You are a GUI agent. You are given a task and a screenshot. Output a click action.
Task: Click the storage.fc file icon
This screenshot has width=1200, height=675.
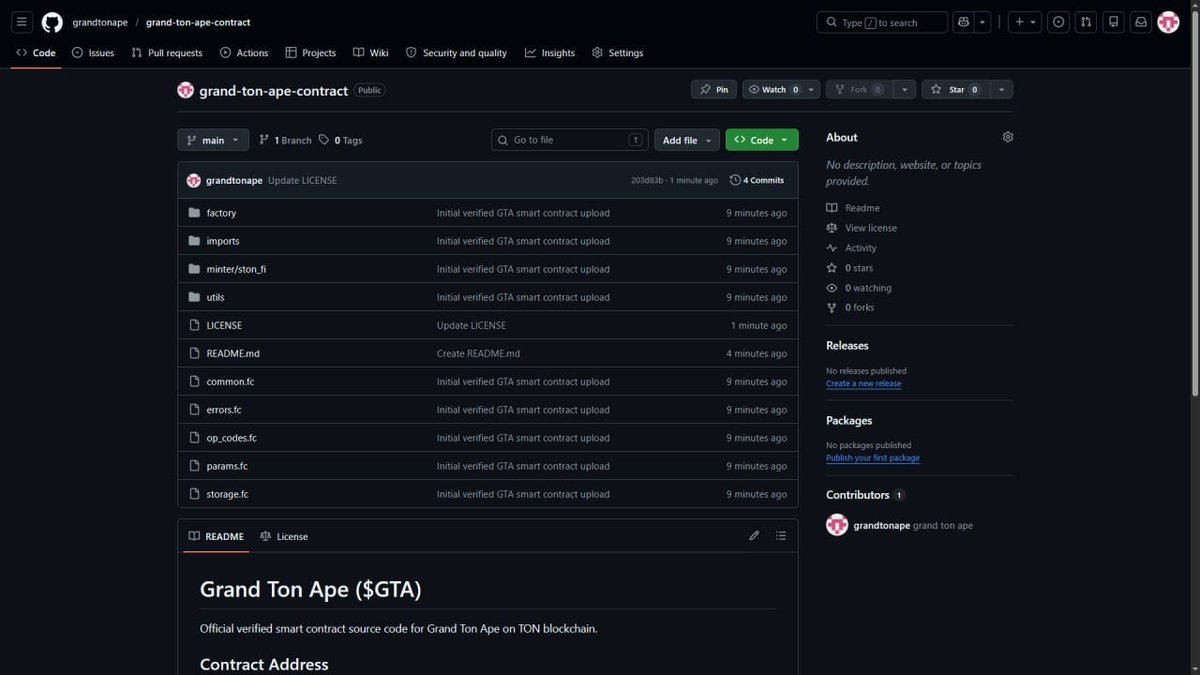tap(195, 494)
